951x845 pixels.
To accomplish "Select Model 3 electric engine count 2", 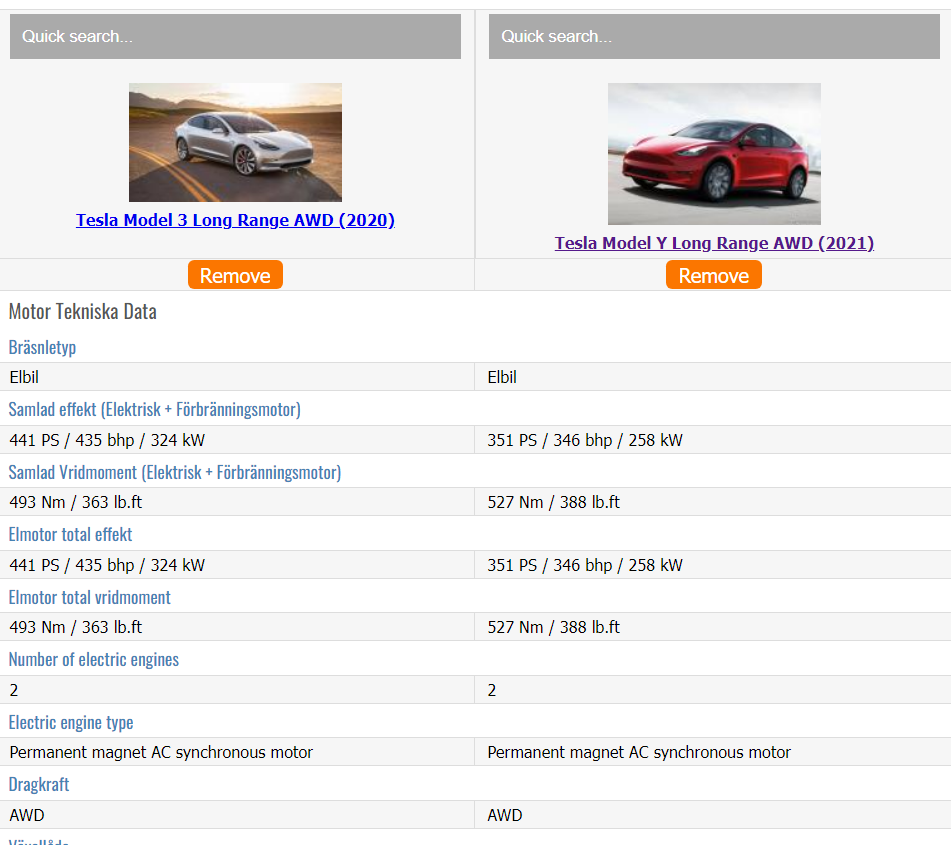I will [x=237, y=690].
